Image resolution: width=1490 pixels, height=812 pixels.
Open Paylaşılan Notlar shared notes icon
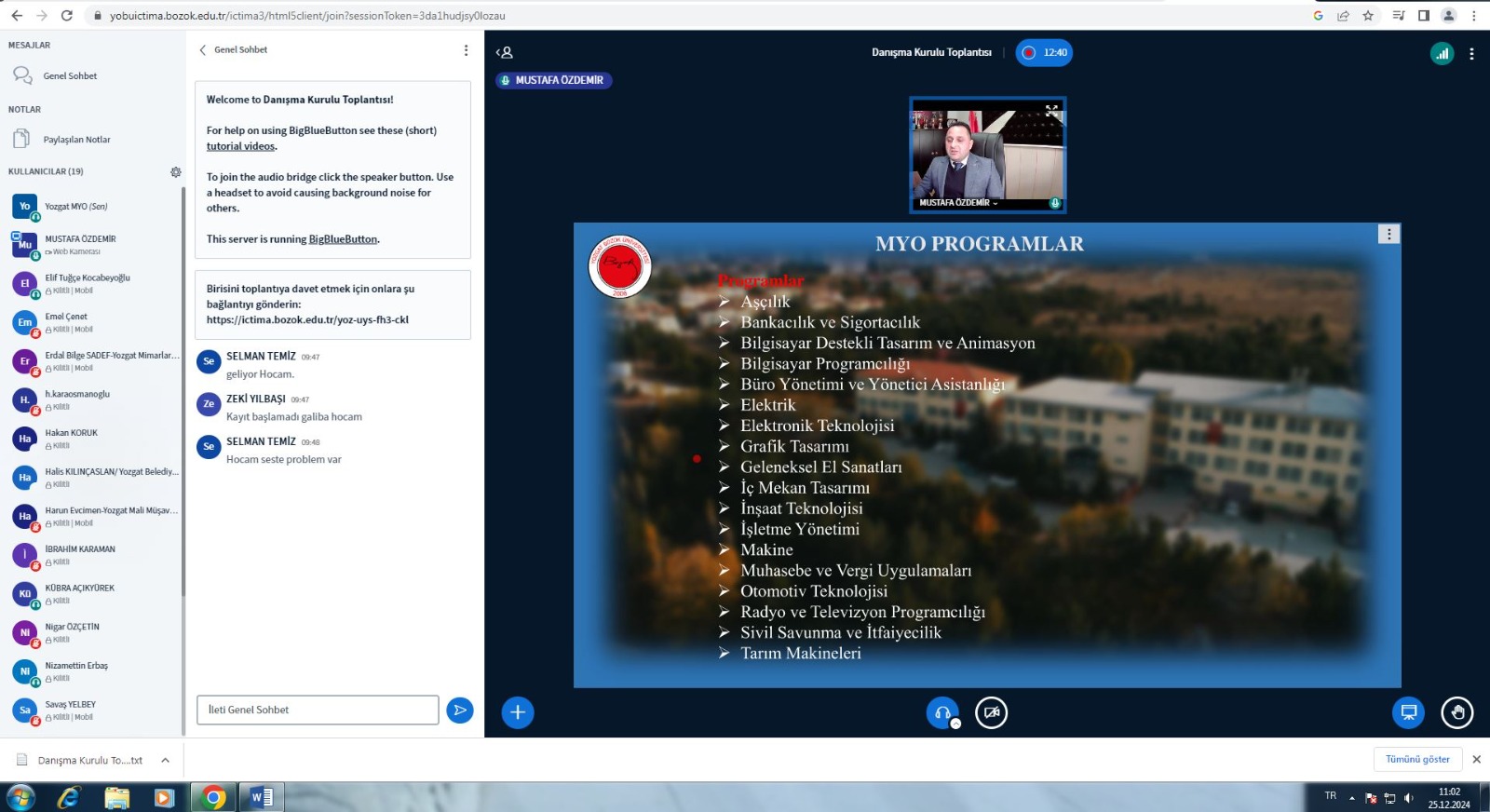[x=22, y=139]
